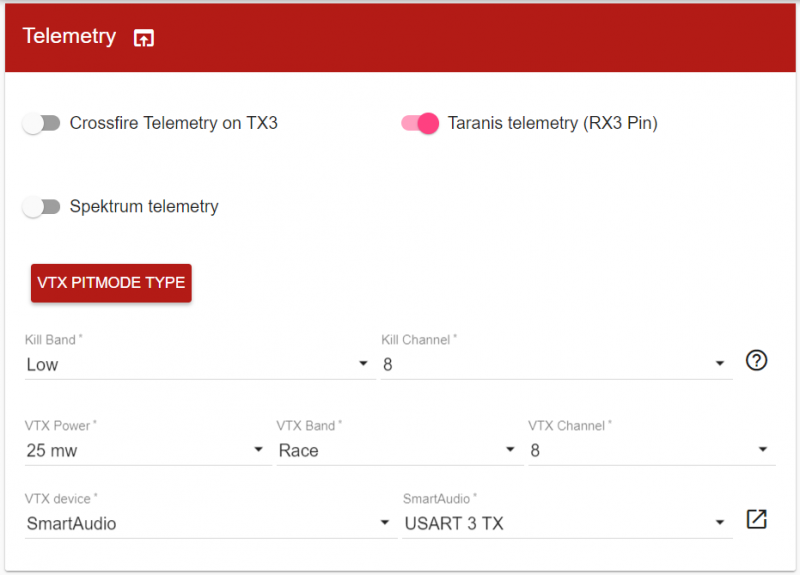The width and height of the screenshot is (800, 575).
Task: Open the VTX Channel dropdown
Action: click(x=650, y=451)
